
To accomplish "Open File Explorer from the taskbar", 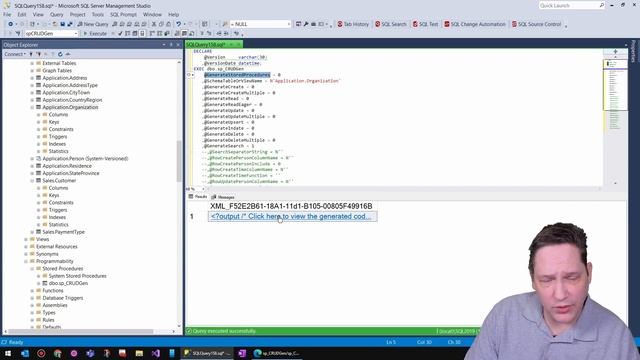I will [139, 353].
